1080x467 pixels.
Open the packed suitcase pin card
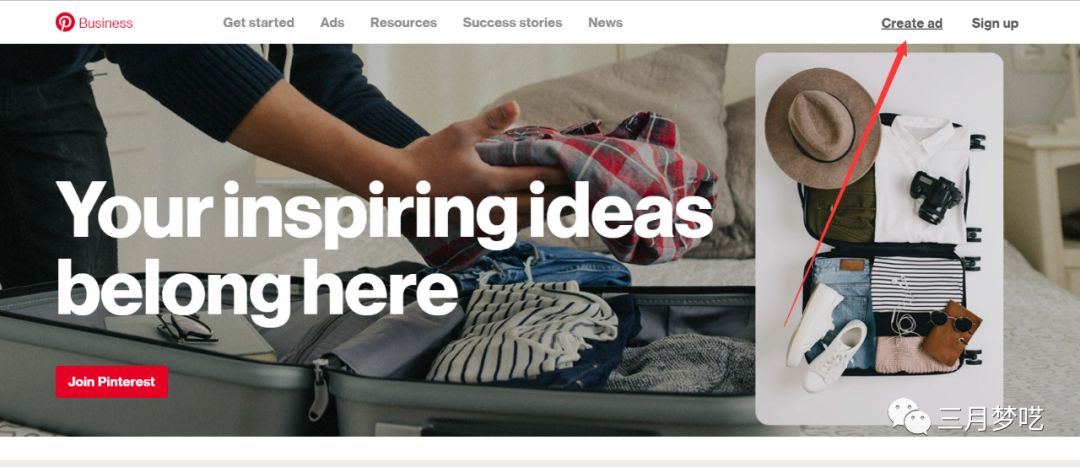(879, 238)
